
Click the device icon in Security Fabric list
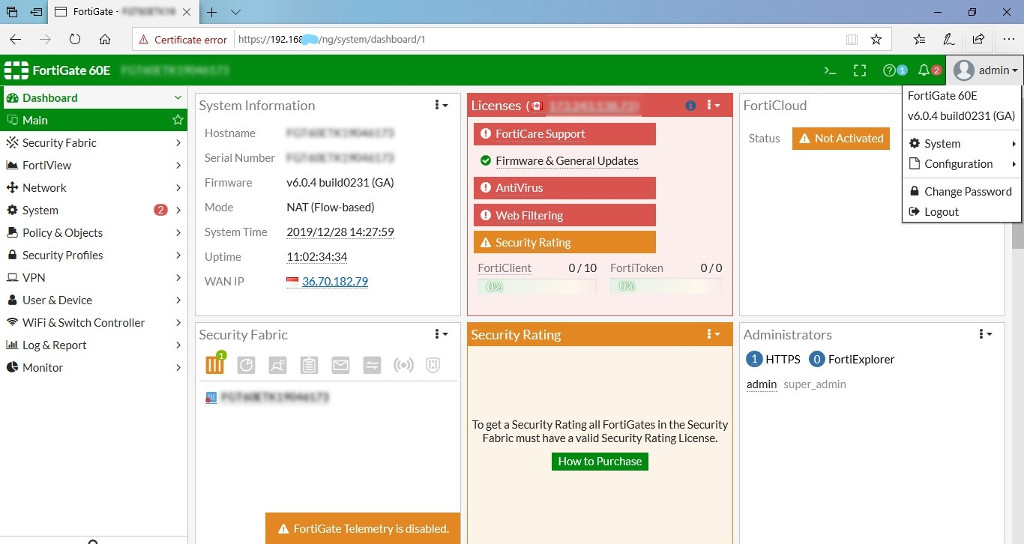(x=211, y=397)
